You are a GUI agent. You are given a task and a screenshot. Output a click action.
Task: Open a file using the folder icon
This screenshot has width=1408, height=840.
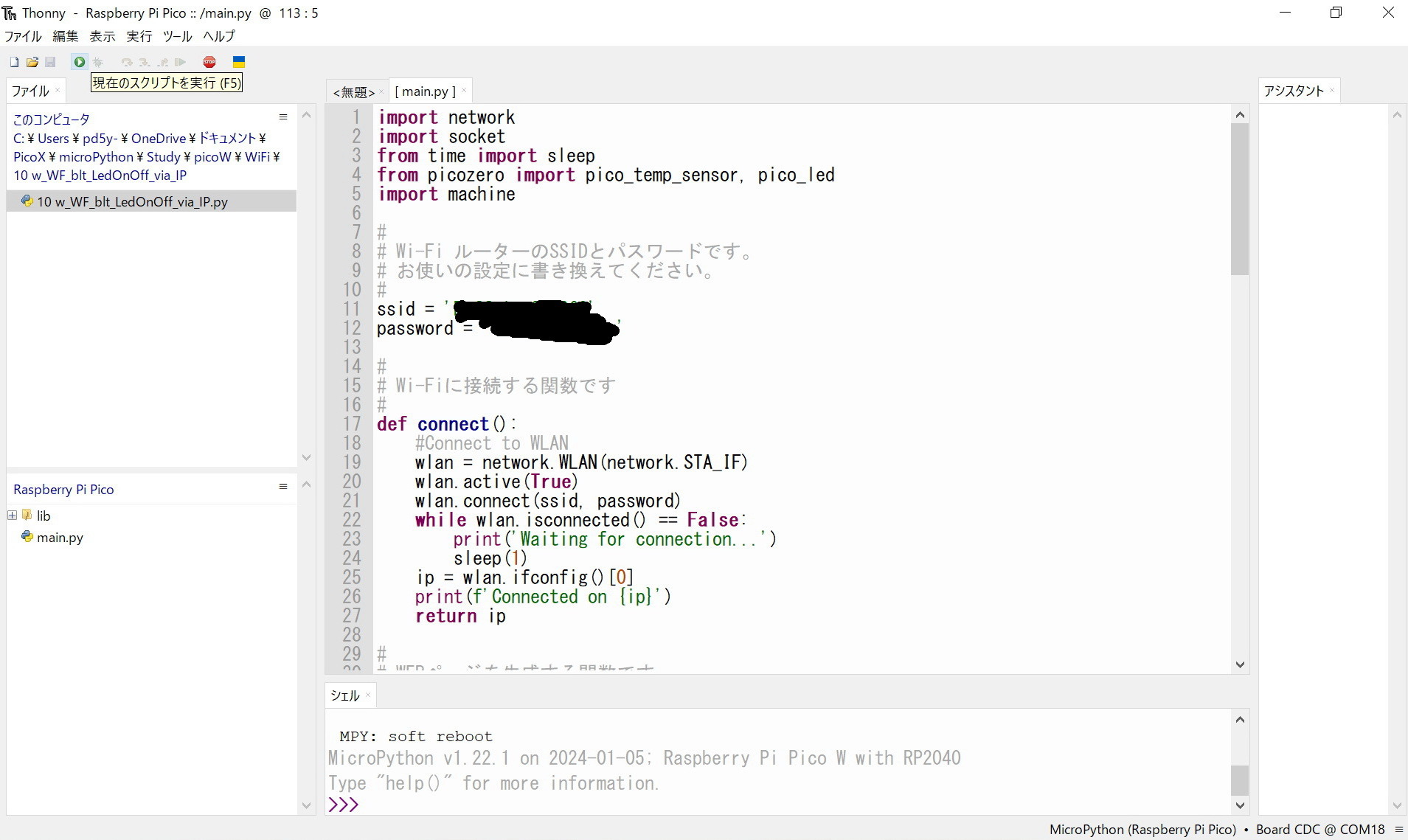tap(32, 62)
